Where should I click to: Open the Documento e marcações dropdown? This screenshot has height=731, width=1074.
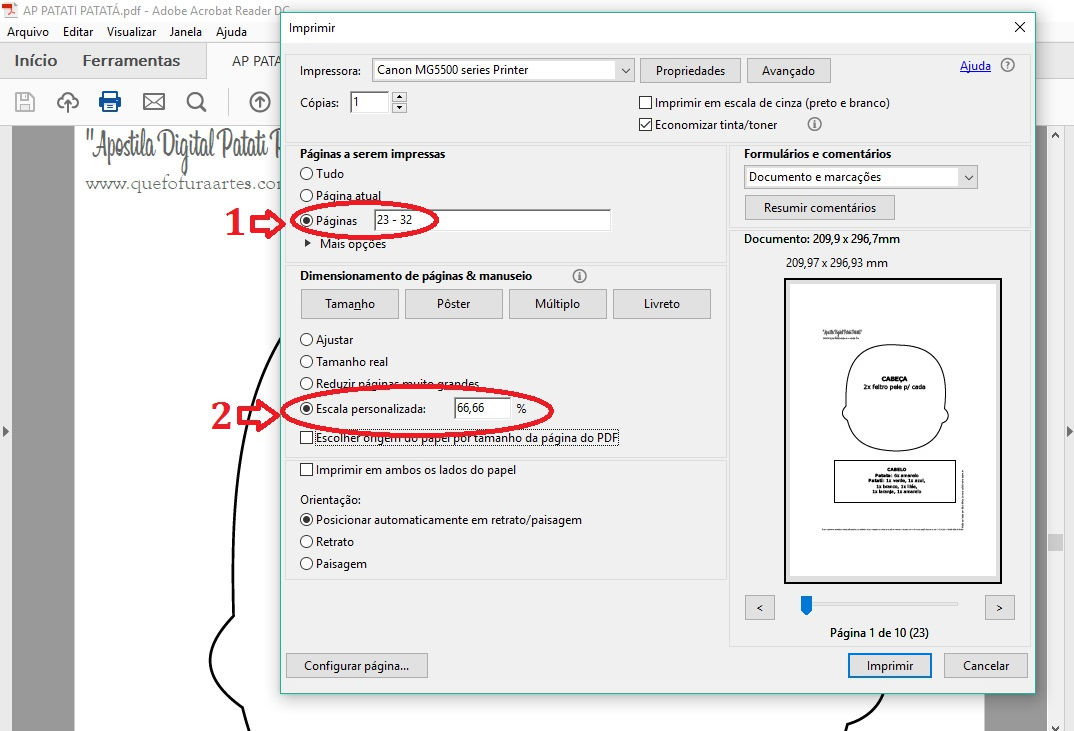coord(966,177)
